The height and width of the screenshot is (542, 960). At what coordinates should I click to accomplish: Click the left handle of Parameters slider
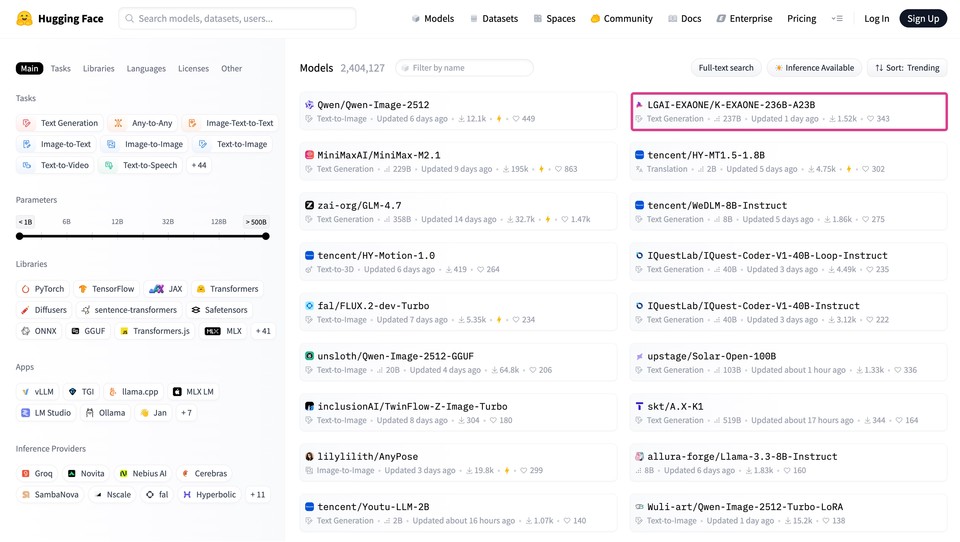[x=20, y=236]
